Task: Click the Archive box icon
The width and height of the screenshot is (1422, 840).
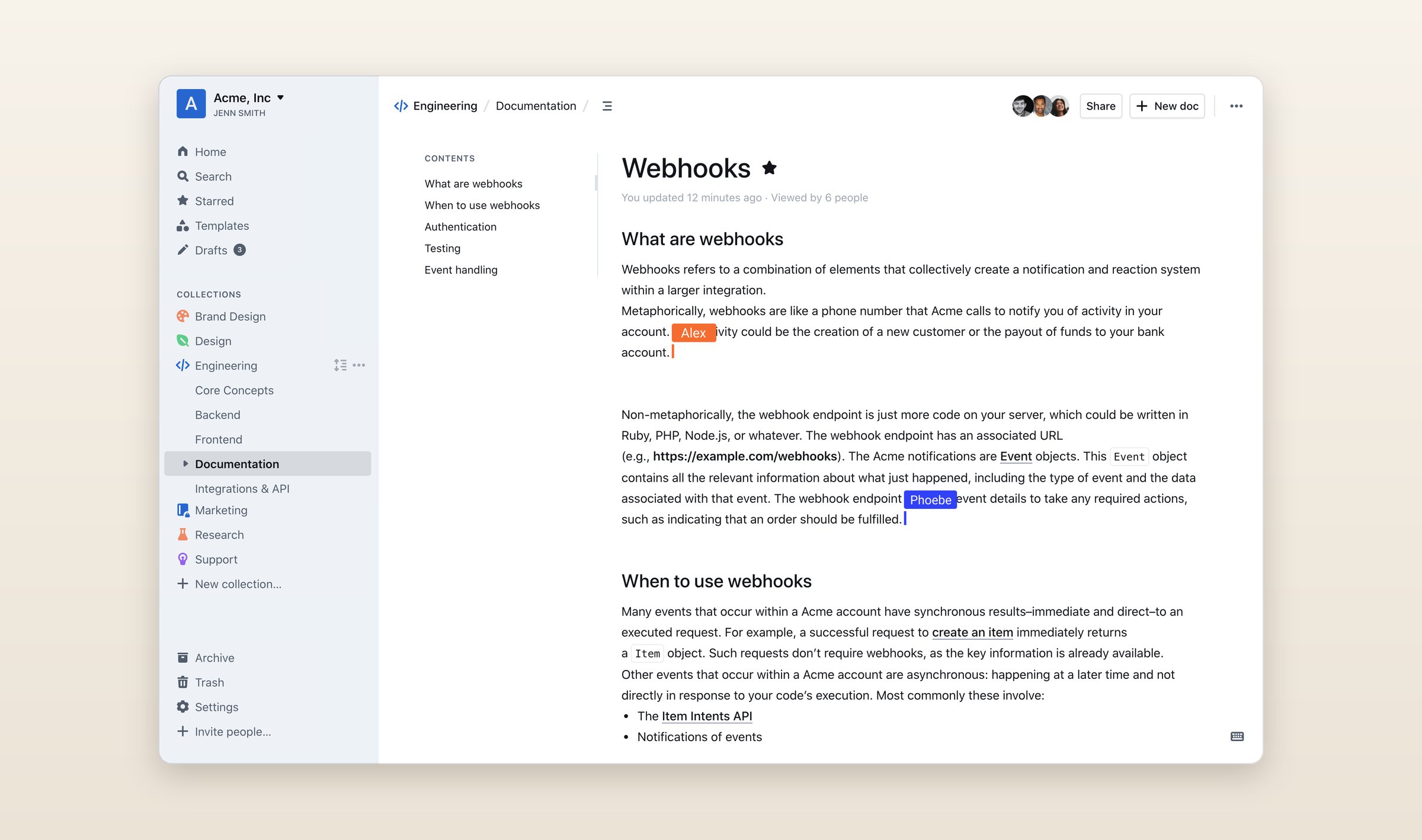Action: (x=182, y=658)
